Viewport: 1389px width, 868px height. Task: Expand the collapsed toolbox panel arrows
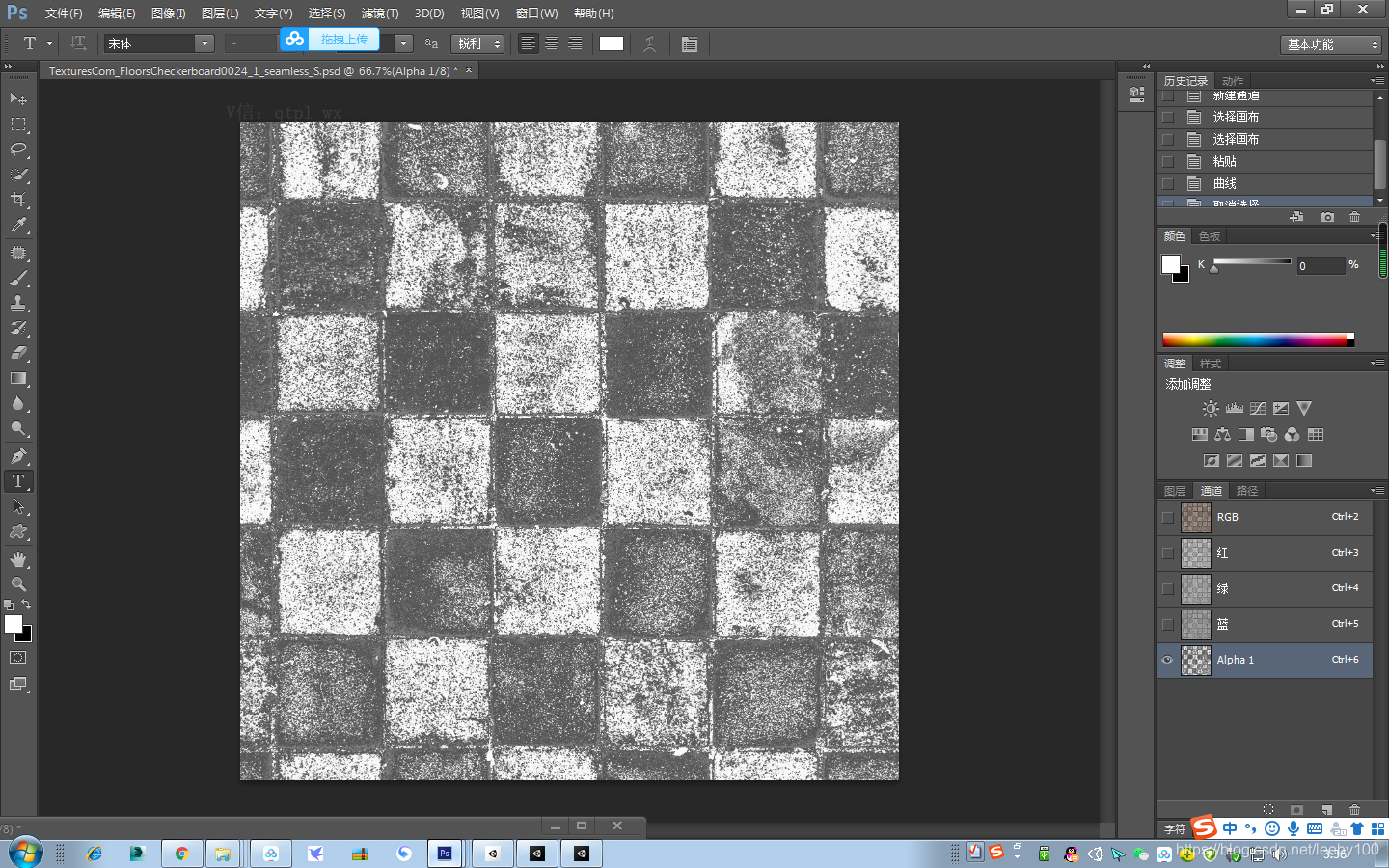pos(8,67)
